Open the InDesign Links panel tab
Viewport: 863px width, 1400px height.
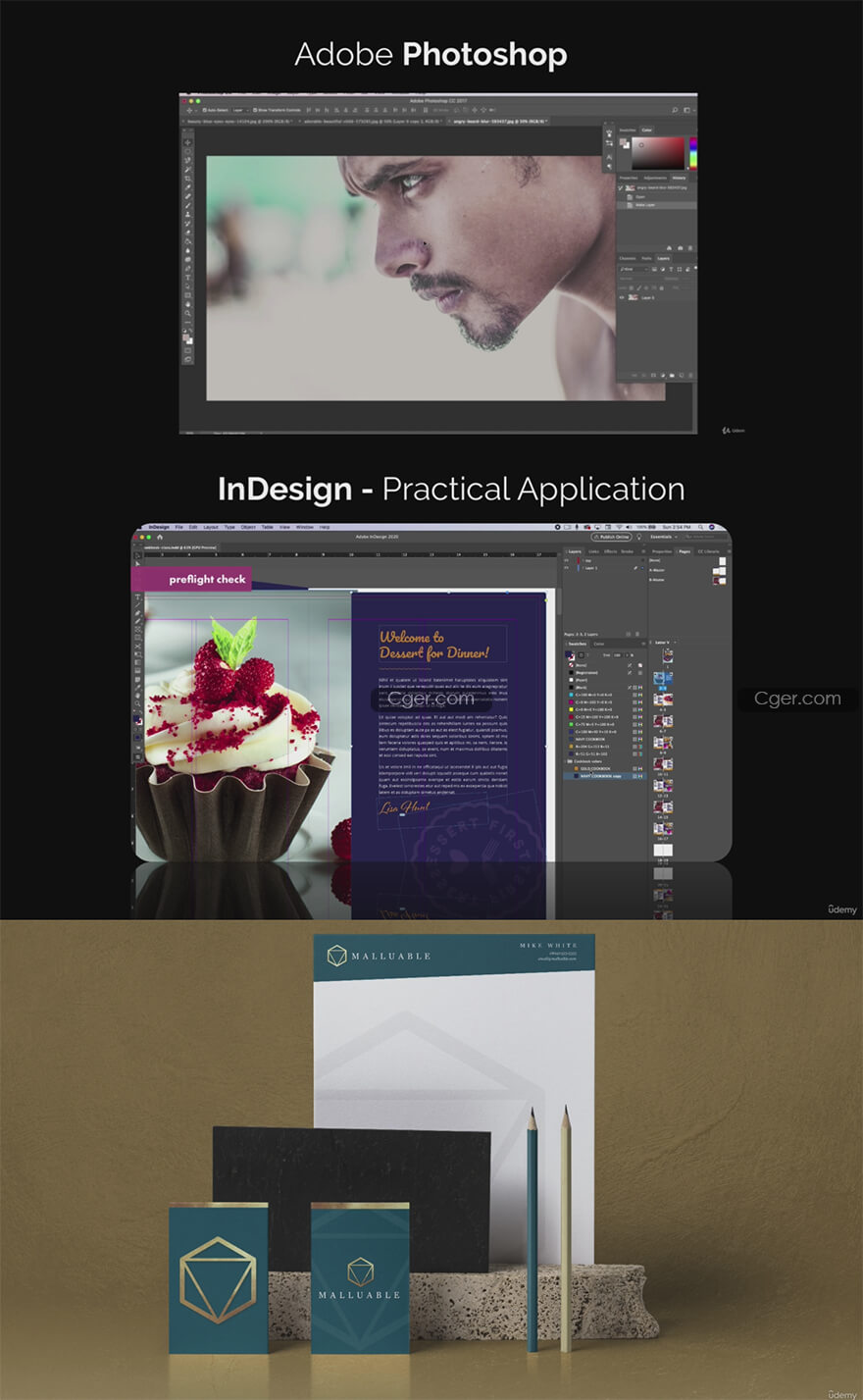[x=593, y=551]
